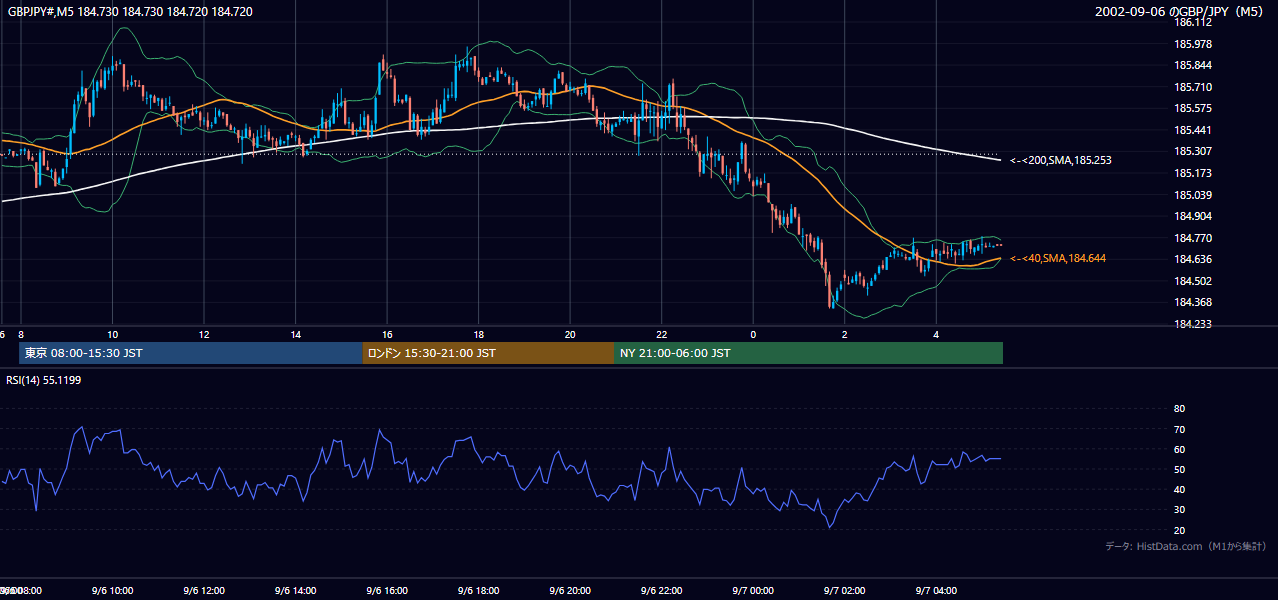Click hour label 18 under price chart
The width and height of the screenshot is (1278, 600).
coord(478,334)
